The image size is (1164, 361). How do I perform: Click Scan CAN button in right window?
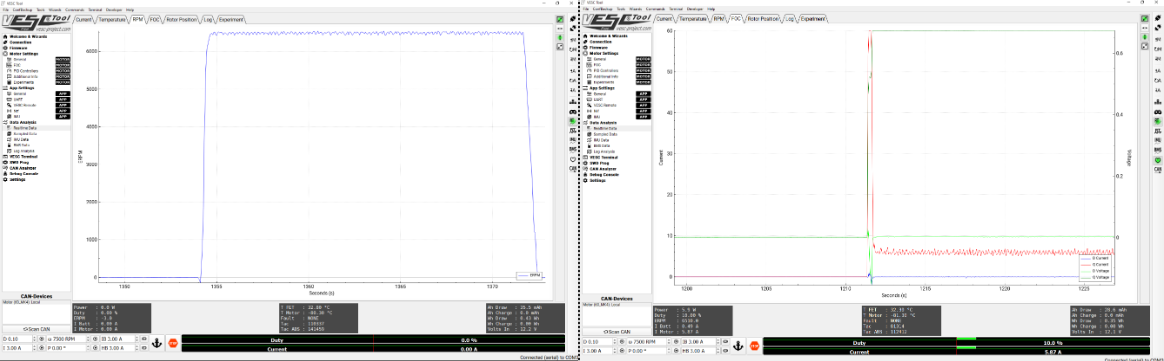click(617, 332)
